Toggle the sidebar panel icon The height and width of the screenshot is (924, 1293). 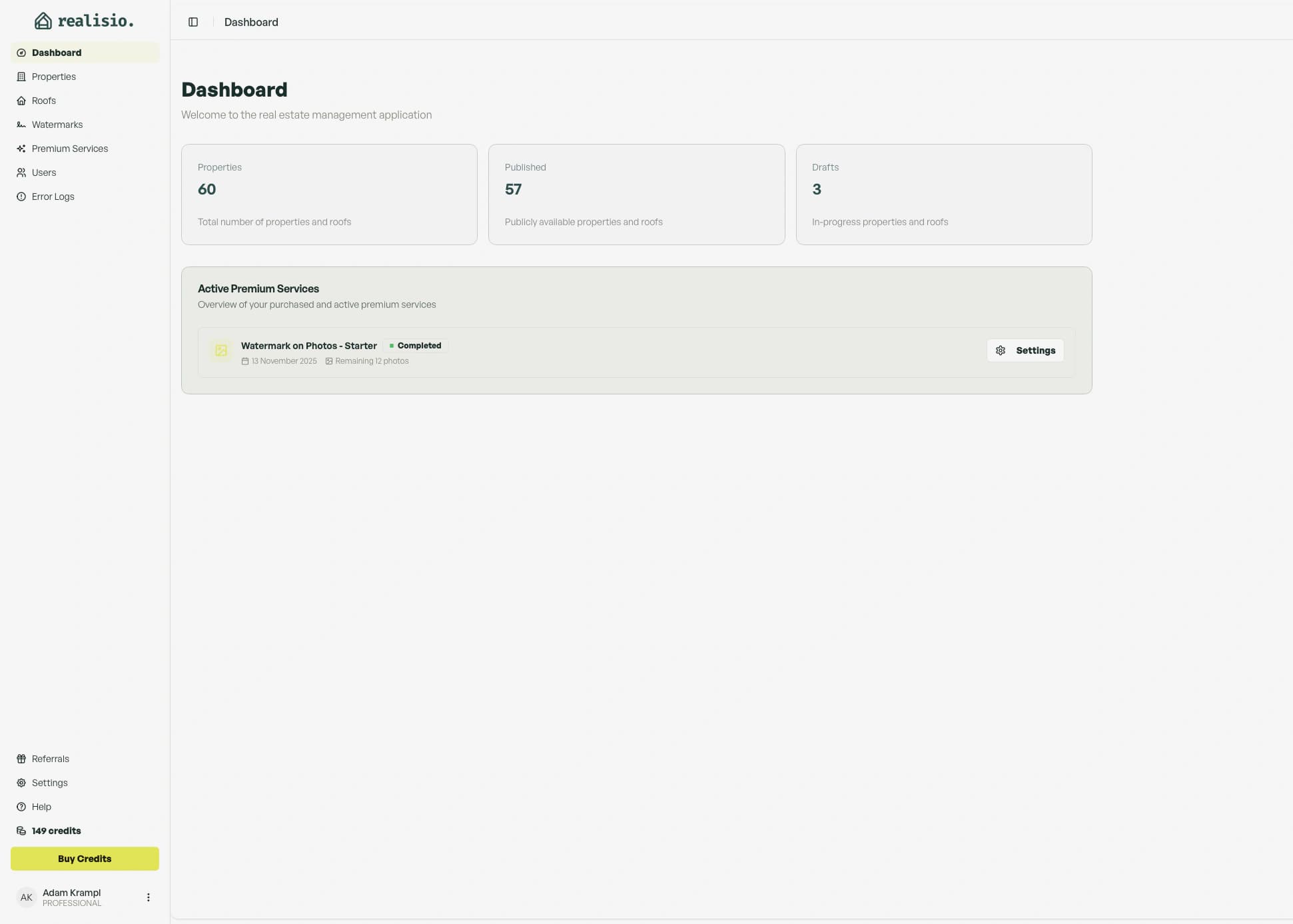[193, 22]
